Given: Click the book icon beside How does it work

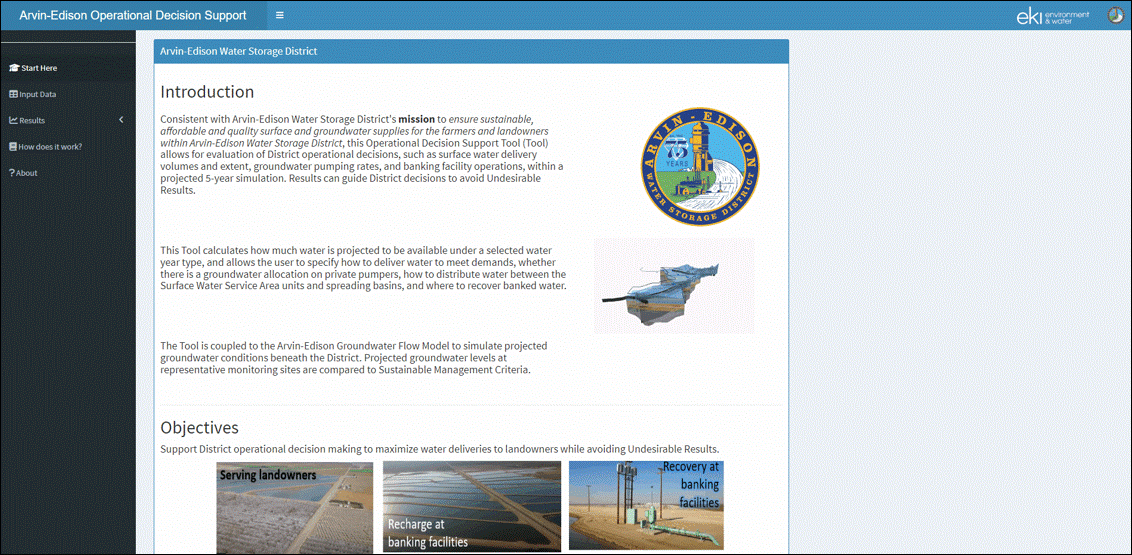Looking at the screenshot, I should [x=13, y=147].
